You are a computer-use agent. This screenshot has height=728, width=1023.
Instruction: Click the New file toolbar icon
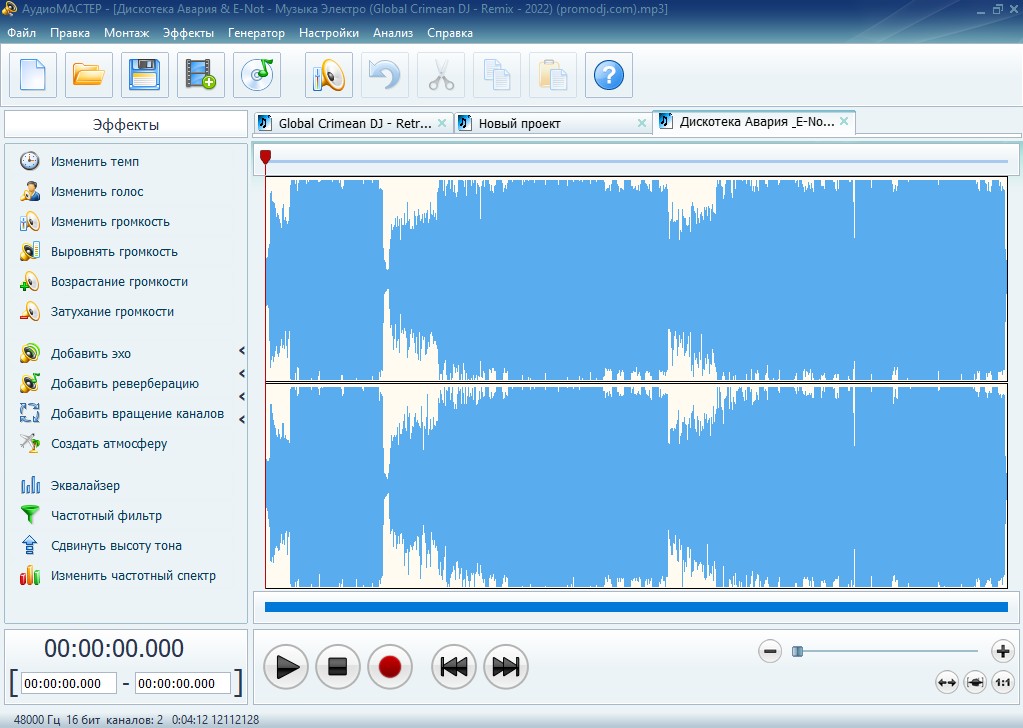33,75
